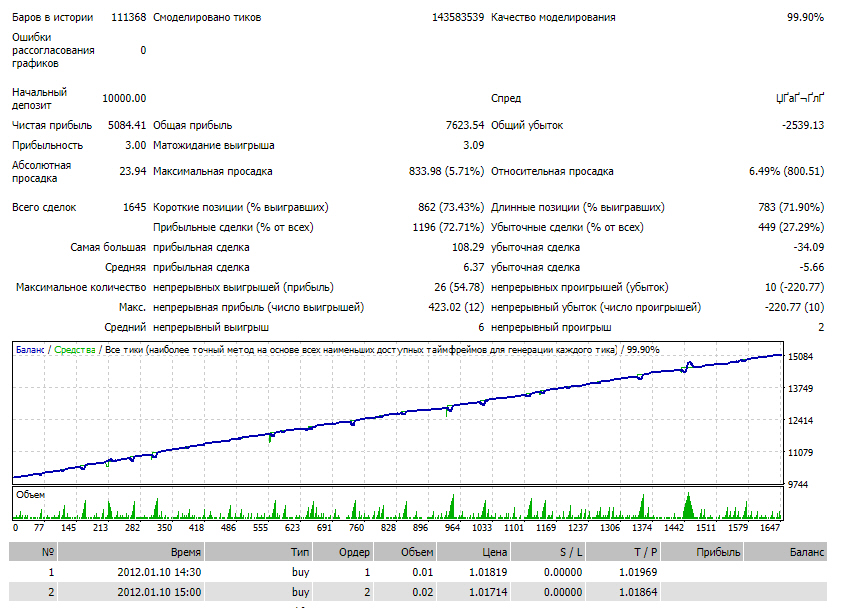Screen dimensions: 862x608
Task: Click the 964 tick on chart axis
Action: pyautogui.click(x=452, y=528)
